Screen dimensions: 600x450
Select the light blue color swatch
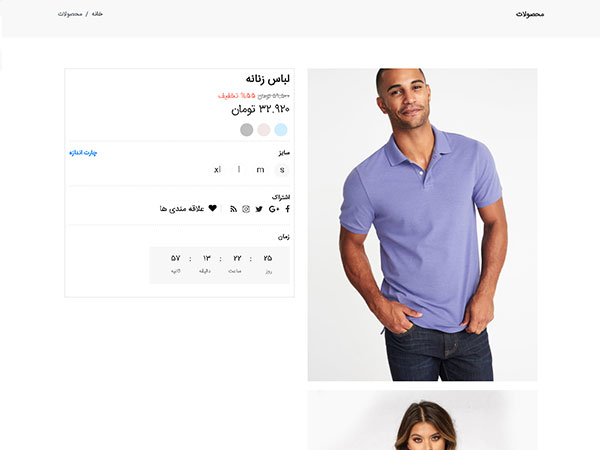click(281, 129)
